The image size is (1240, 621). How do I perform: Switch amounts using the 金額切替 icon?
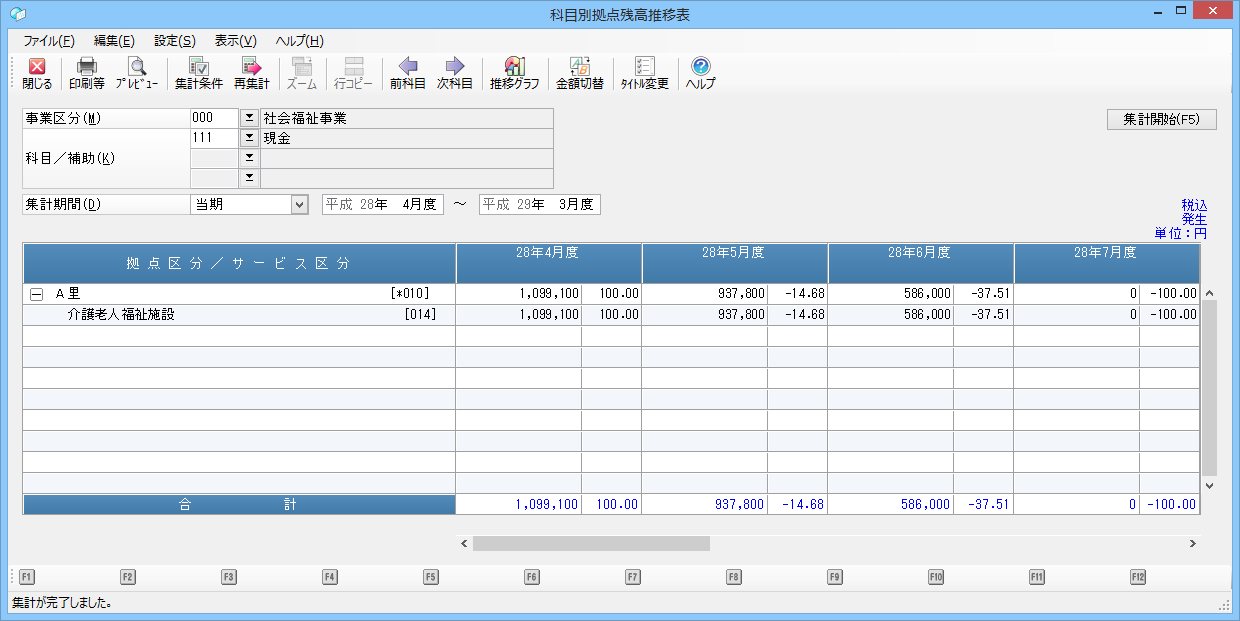579,73
